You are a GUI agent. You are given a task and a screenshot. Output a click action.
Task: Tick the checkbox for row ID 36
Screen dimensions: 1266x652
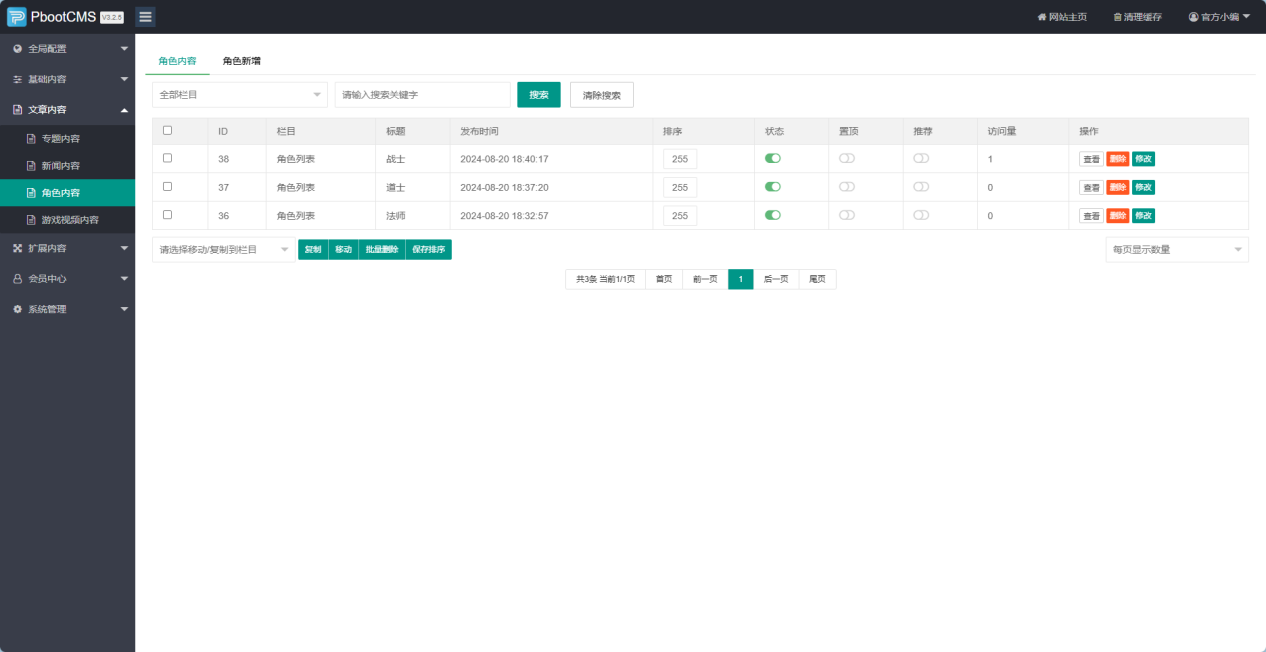[x=167, y=214]
